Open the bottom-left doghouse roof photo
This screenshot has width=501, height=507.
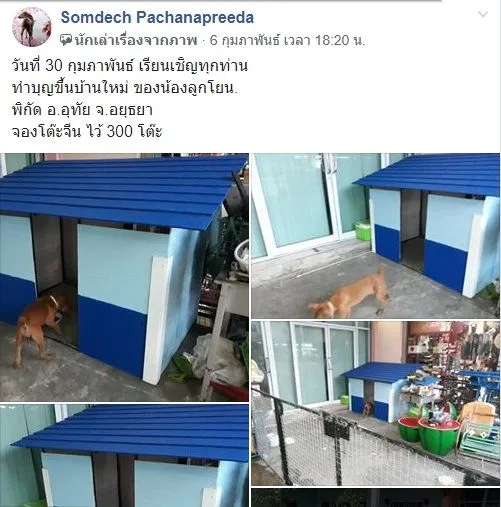tap(124, 456)
